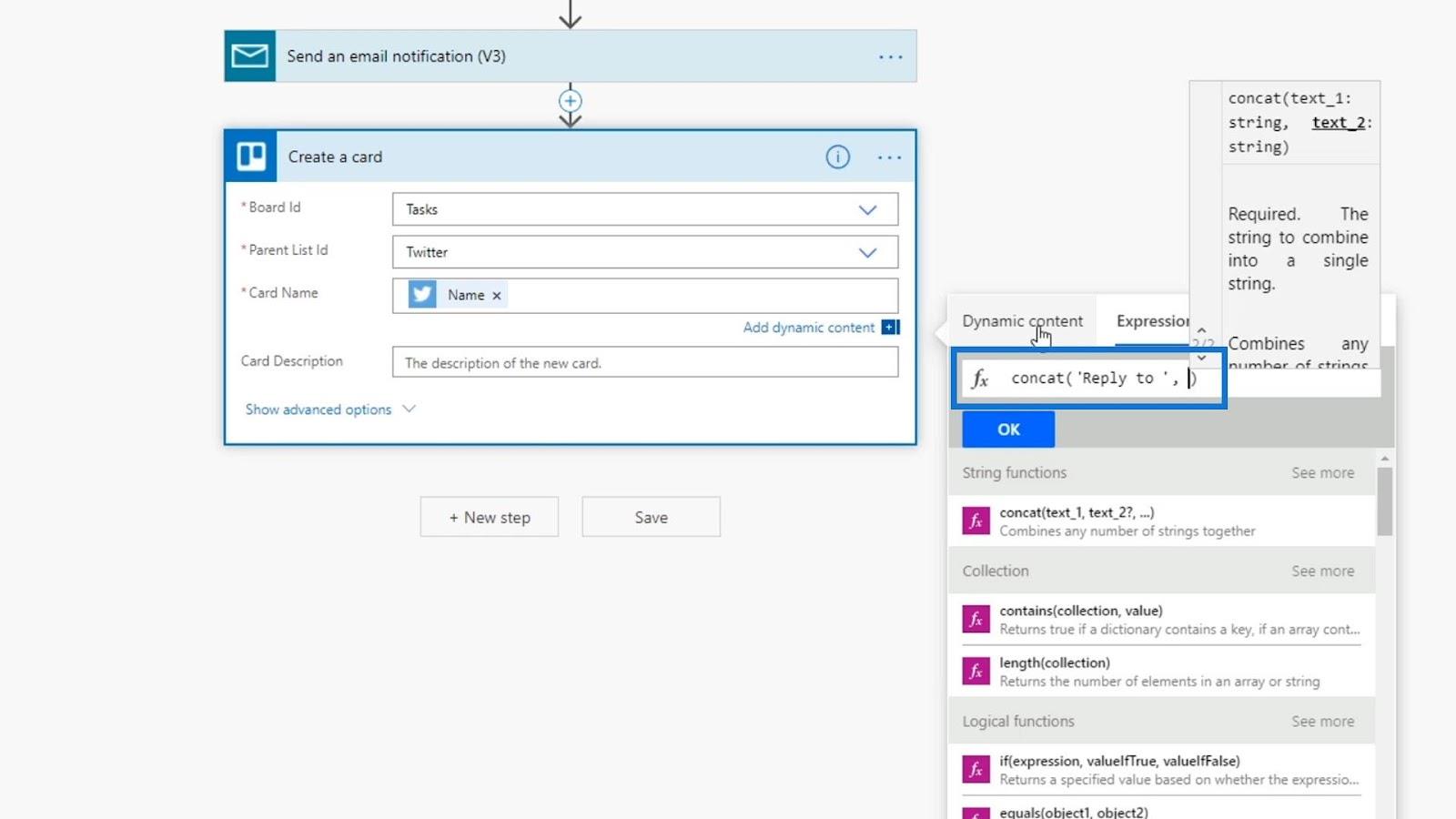Choose equals(object1, object2) function entry
1456x819 pixels.
click(x=1161, y=810)
